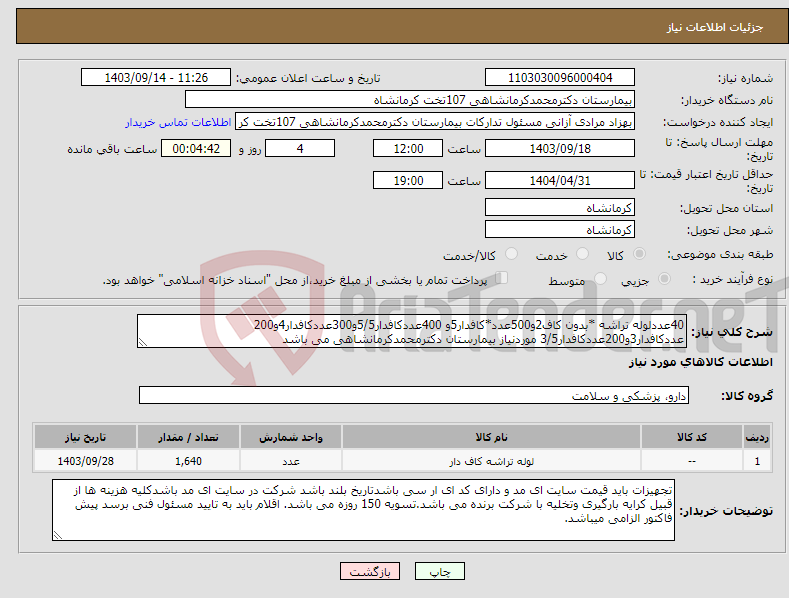Click the گروه کالا field دارو، پزشکی و سلامت
This screenshot has width=789, height=598.
click(x=414, y=396)
